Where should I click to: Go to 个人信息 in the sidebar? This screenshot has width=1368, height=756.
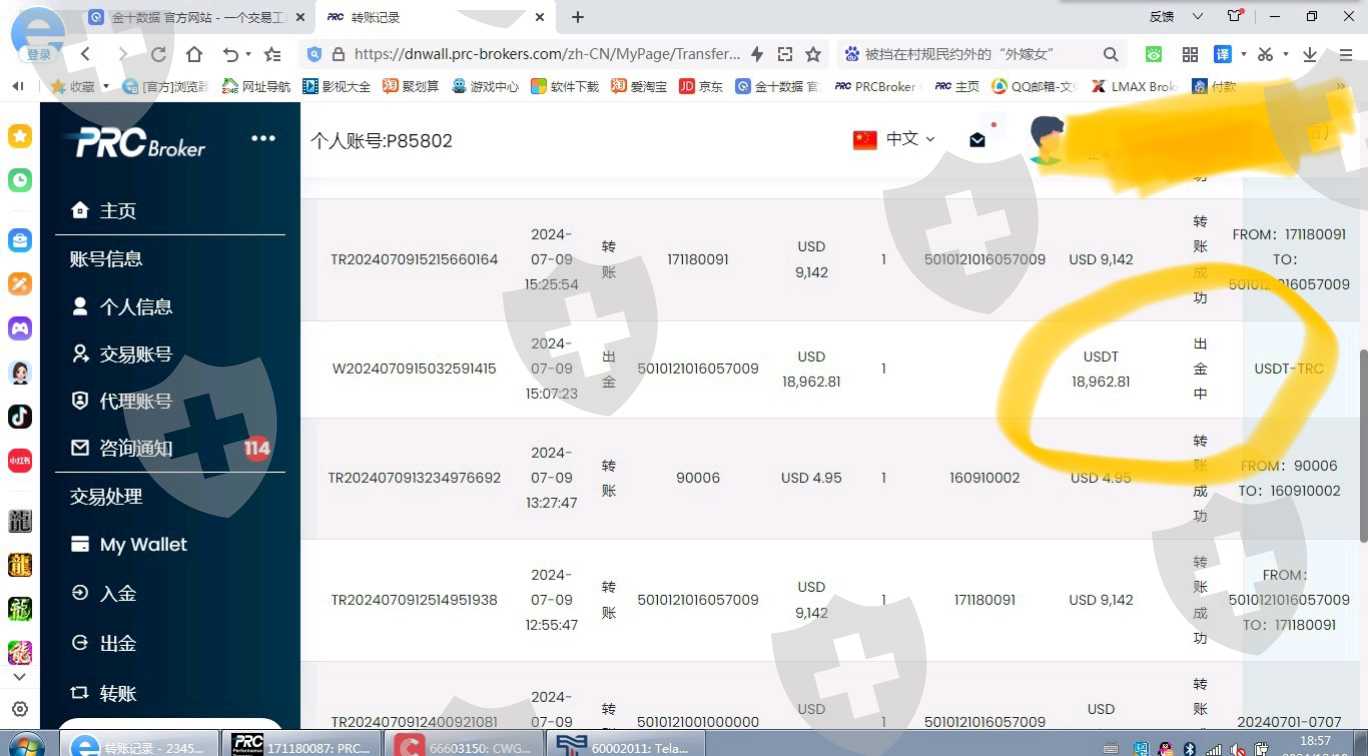pyautogui.click(x=135, y=307)
